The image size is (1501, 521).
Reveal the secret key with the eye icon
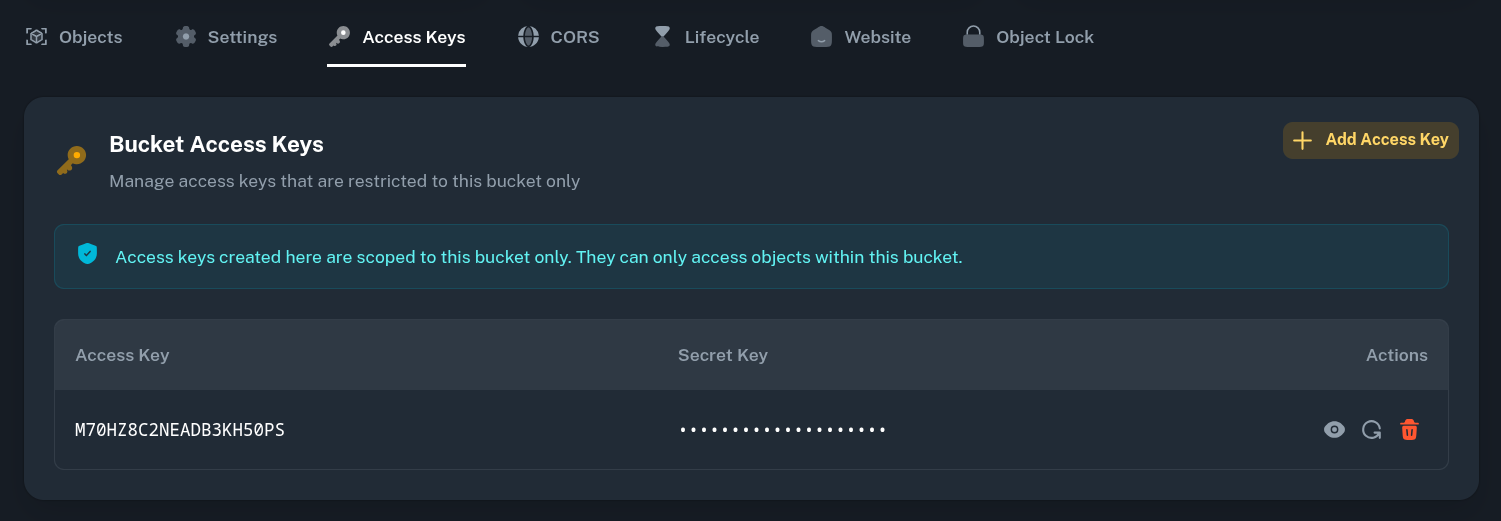(x=1334, y=430)
